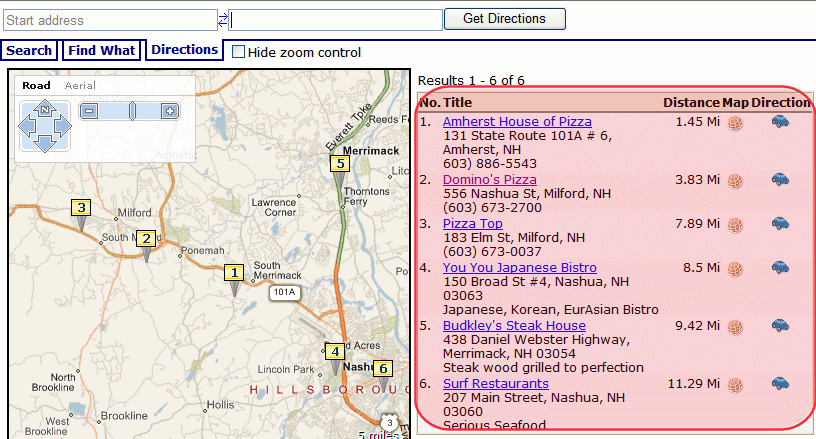Focus the Start address input field
Screen dimensions: 816x439
click(110, 20)
